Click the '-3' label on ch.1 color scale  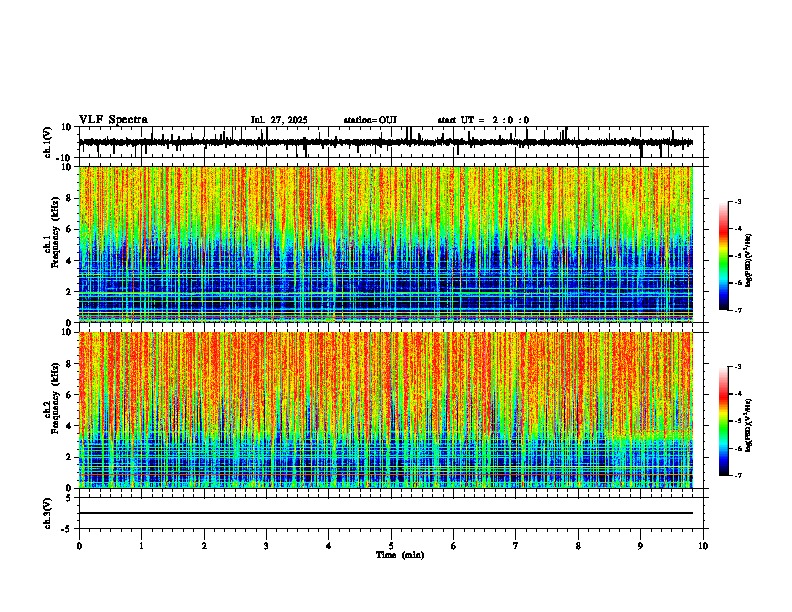(738, 201)
